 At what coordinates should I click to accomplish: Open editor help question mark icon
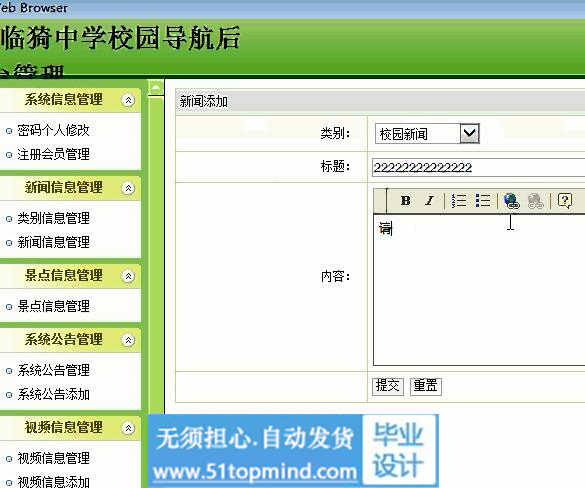564,201
